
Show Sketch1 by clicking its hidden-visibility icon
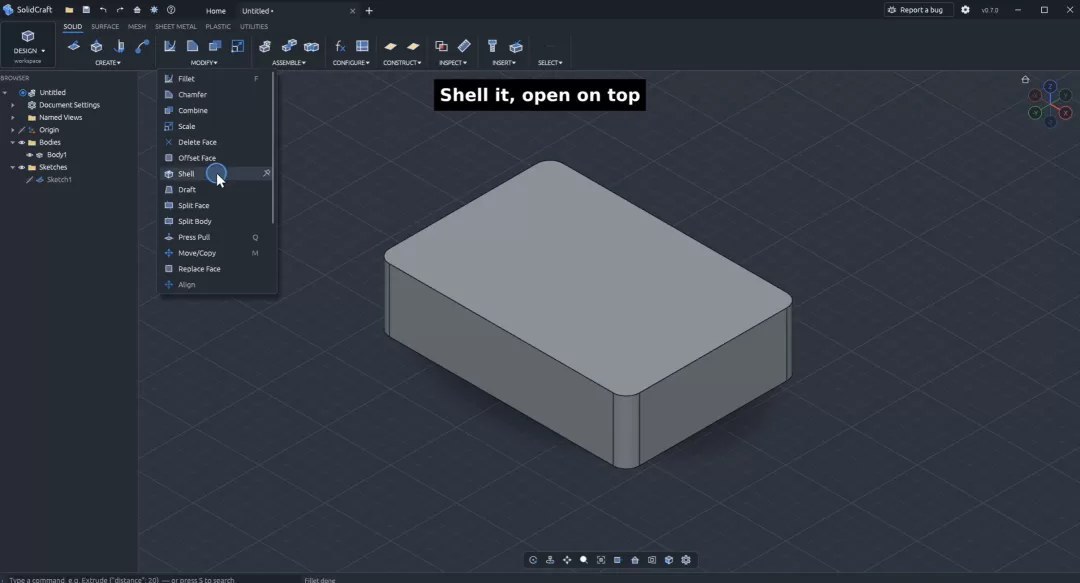tap(30, 180)
